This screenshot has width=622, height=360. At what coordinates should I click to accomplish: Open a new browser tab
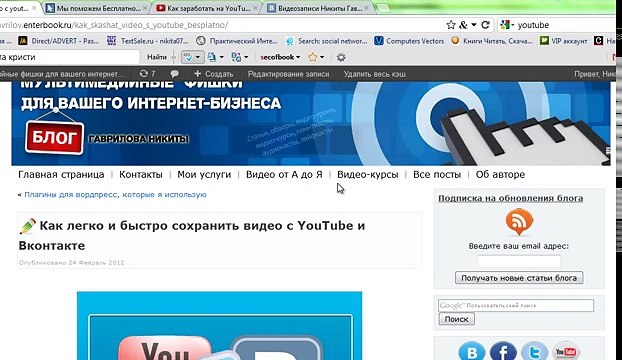pos(382,8)
